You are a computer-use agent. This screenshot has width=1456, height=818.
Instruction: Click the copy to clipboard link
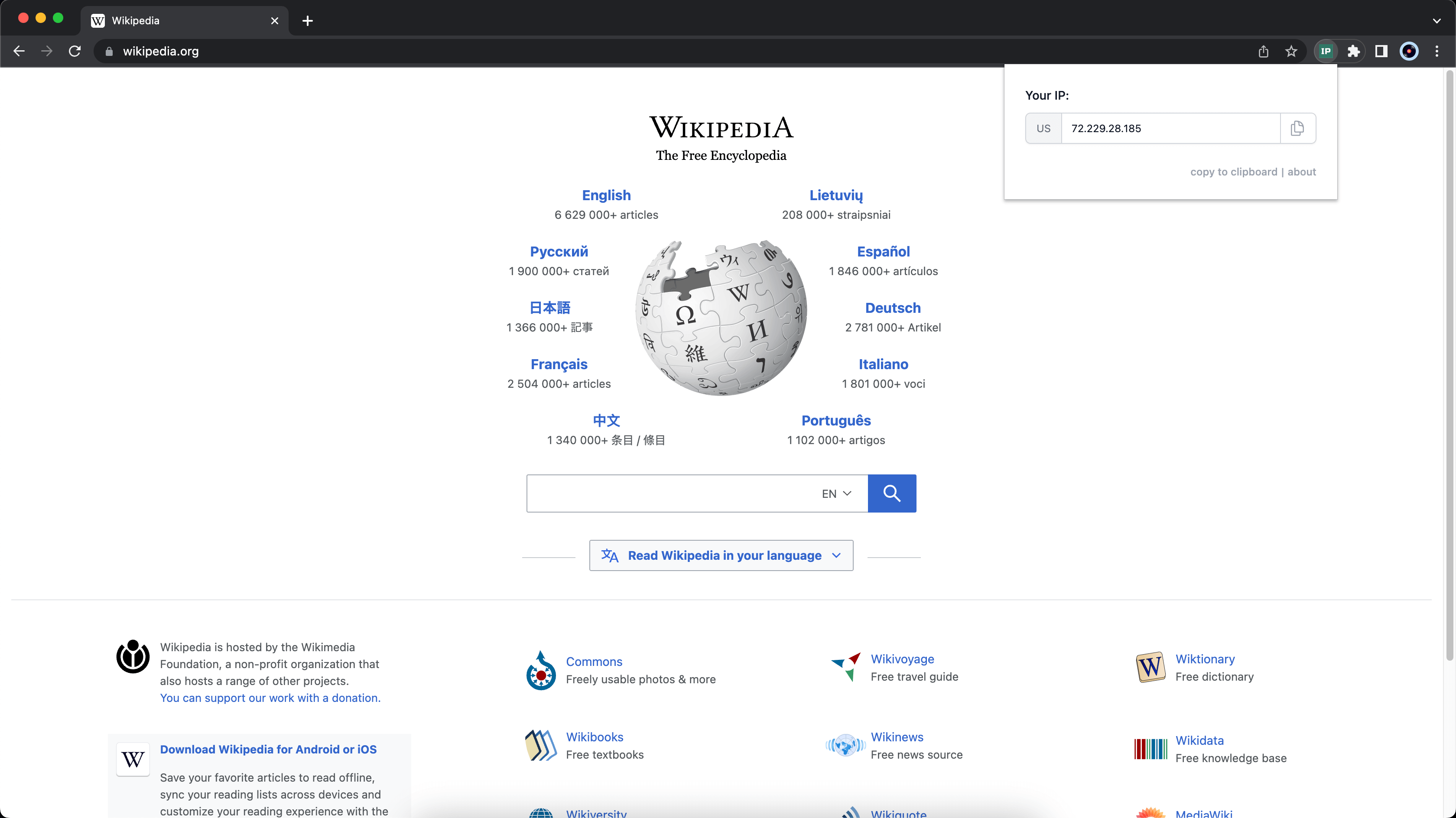(x=1233, y=172)
